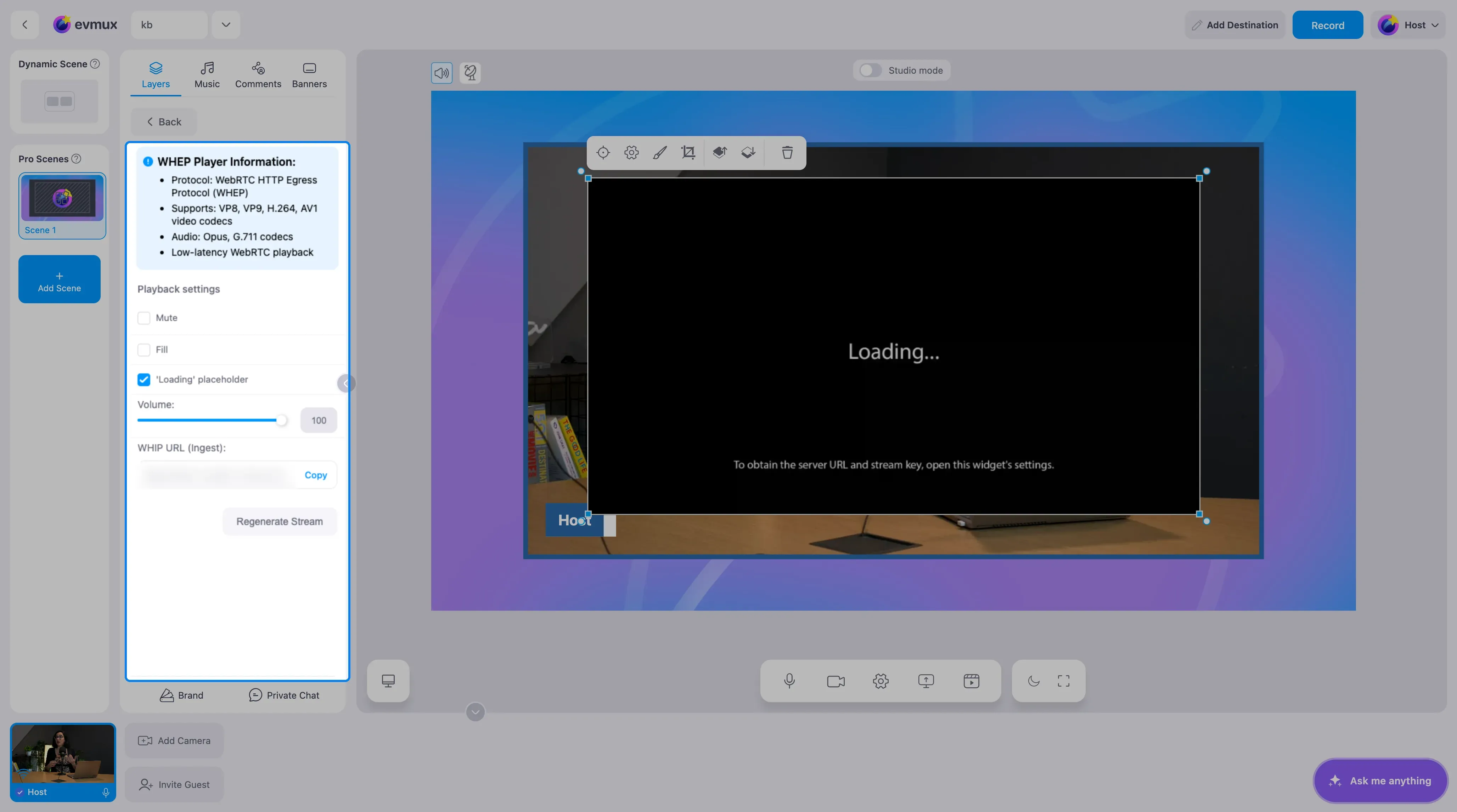Enter fullscreen with the expand icon
Screen dimensions: 1457x812
point(1064,681)
